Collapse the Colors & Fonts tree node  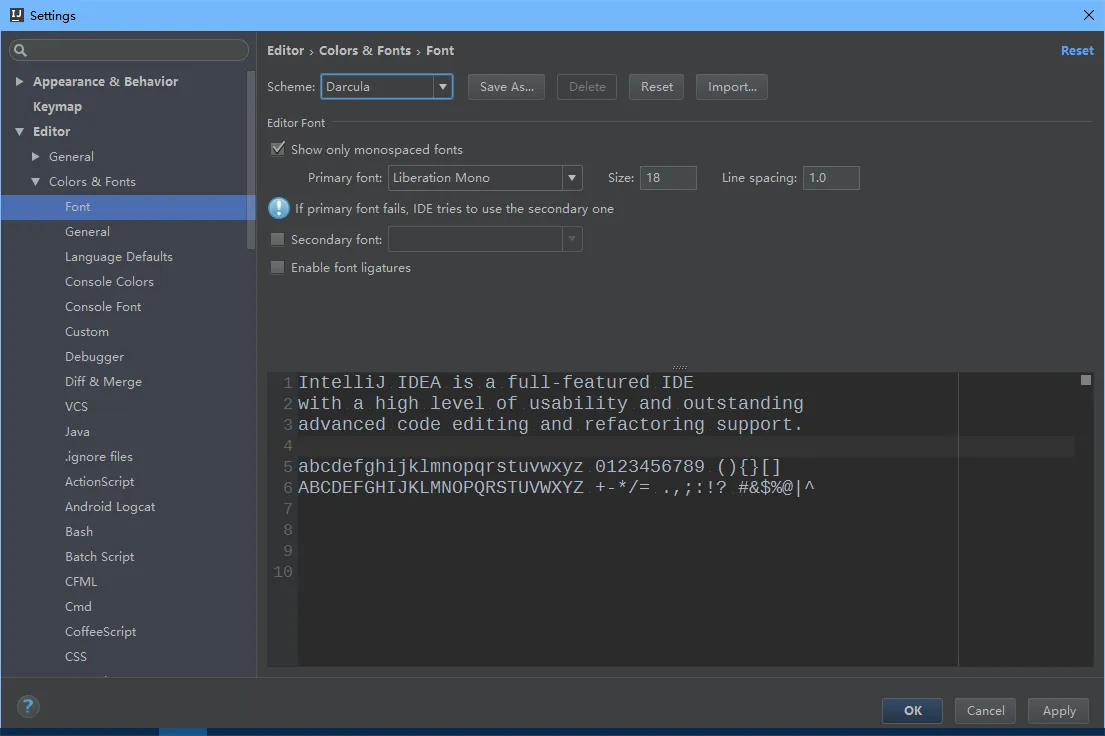[x=36, y=181]
